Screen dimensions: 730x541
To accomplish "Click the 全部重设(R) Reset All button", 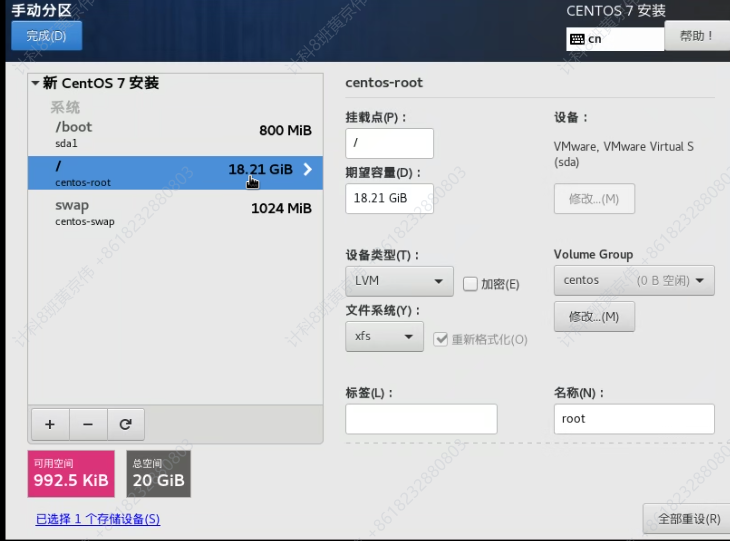I will tap(688, 519).
